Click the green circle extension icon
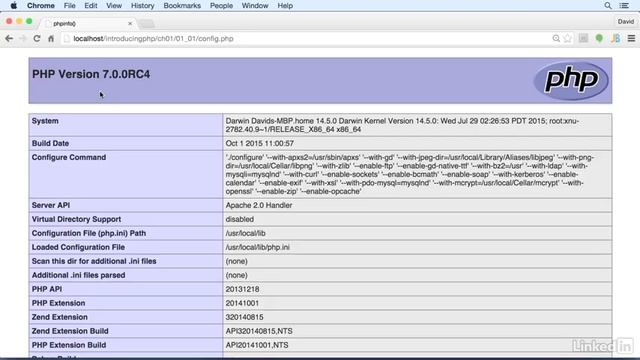The image size is (640, 360). [x=599, y=38]
